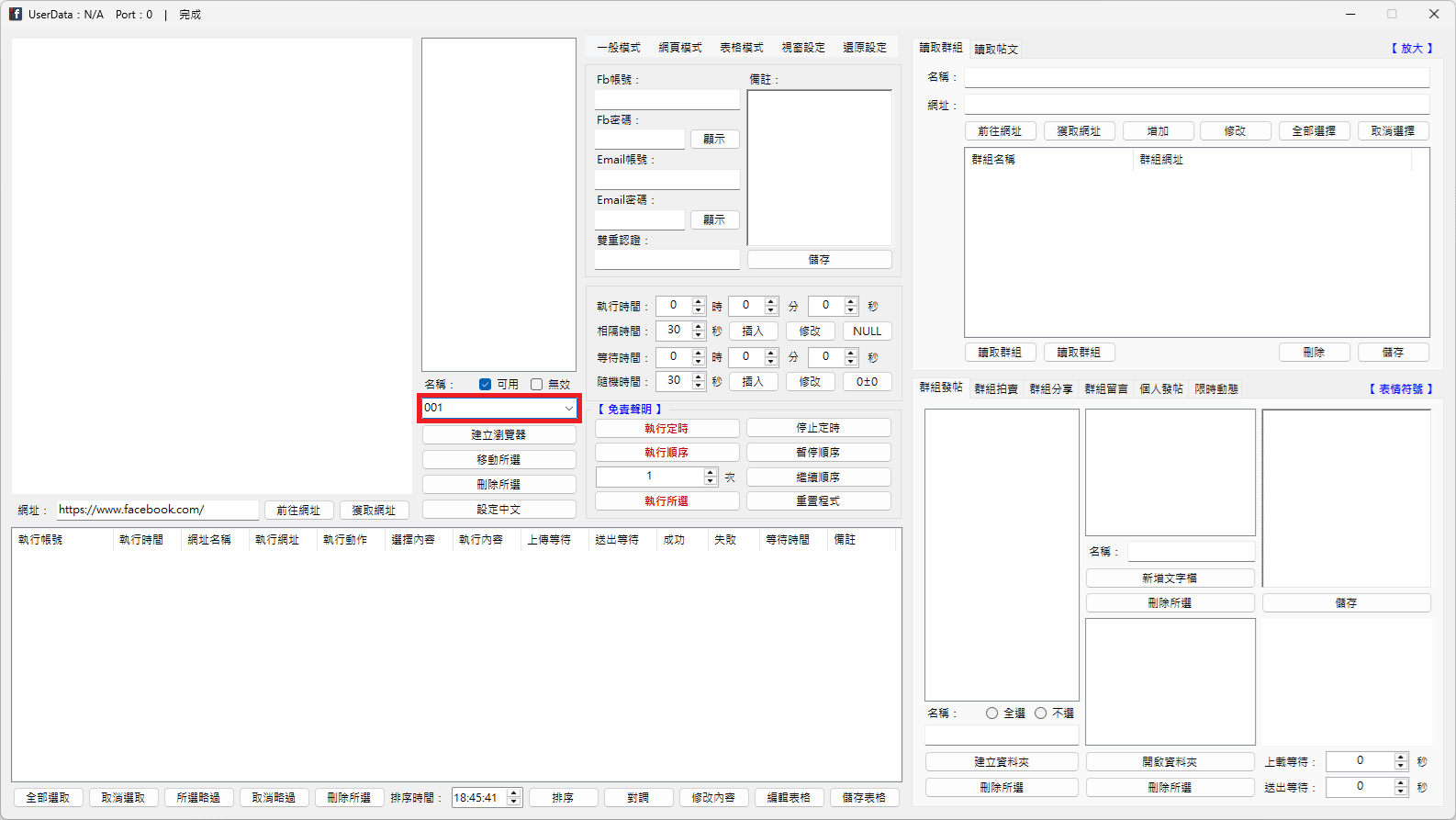The image size is (1456, 820).
Task: Switch to the 讀取帖文 tab
Action: coord(996,49)
